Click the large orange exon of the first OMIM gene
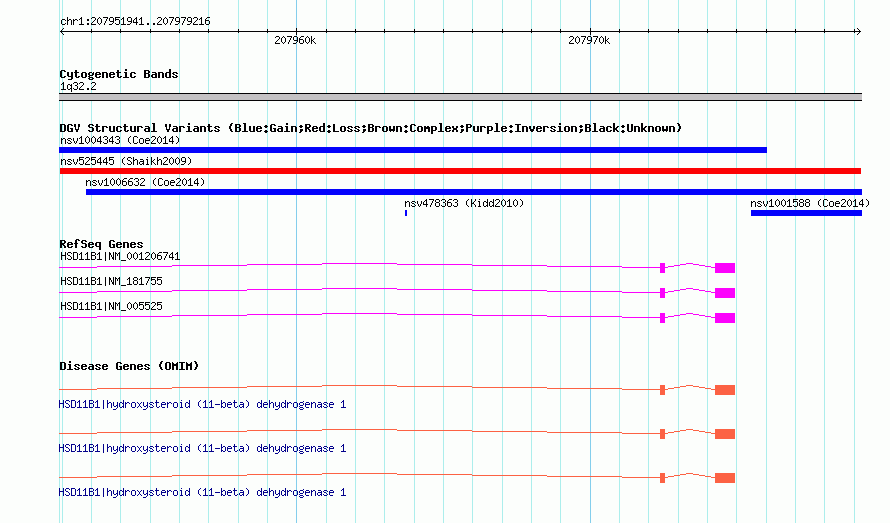This screenshot has width=890, height=523. pyautogui.click(x=725, y=390)
